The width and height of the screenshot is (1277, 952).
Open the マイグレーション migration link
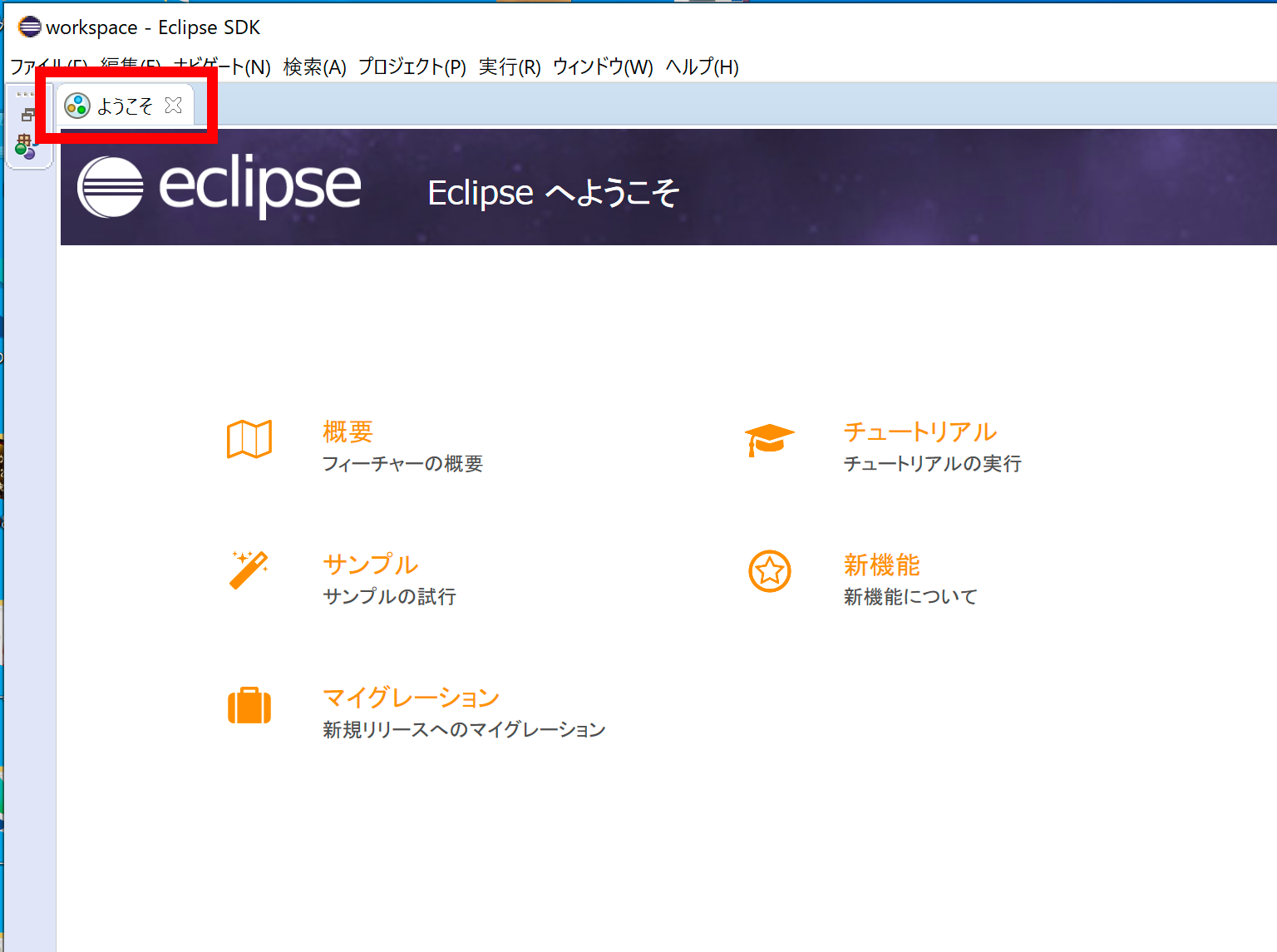point(411,698)
